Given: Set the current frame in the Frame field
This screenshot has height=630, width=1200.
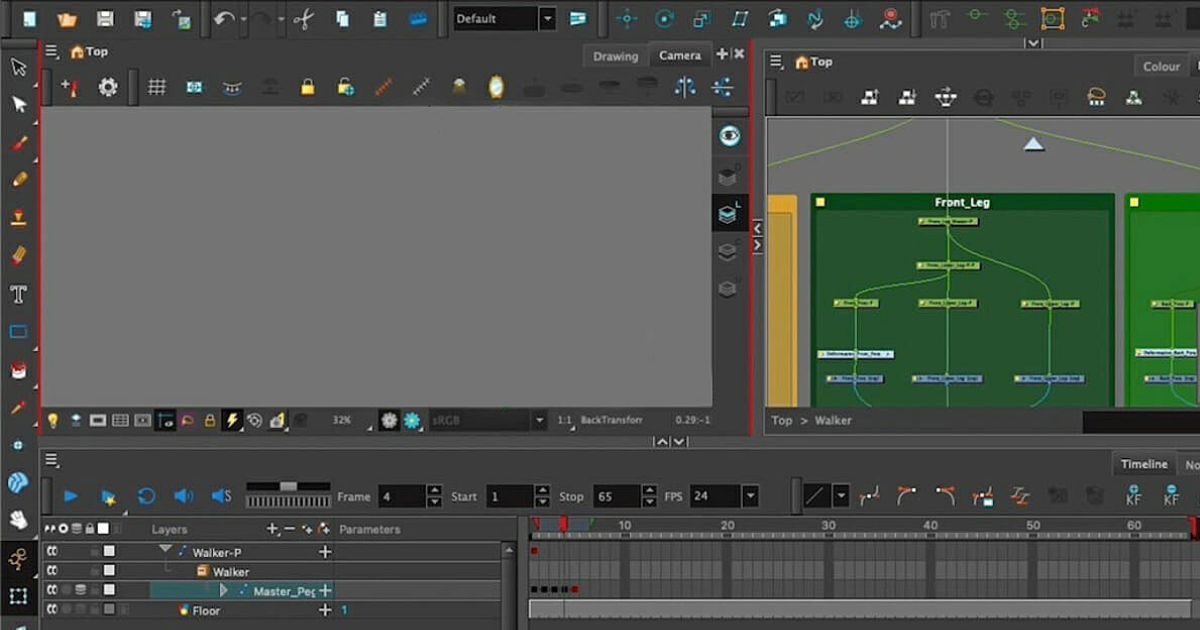Looking at the screenshot, I should 400,495.
